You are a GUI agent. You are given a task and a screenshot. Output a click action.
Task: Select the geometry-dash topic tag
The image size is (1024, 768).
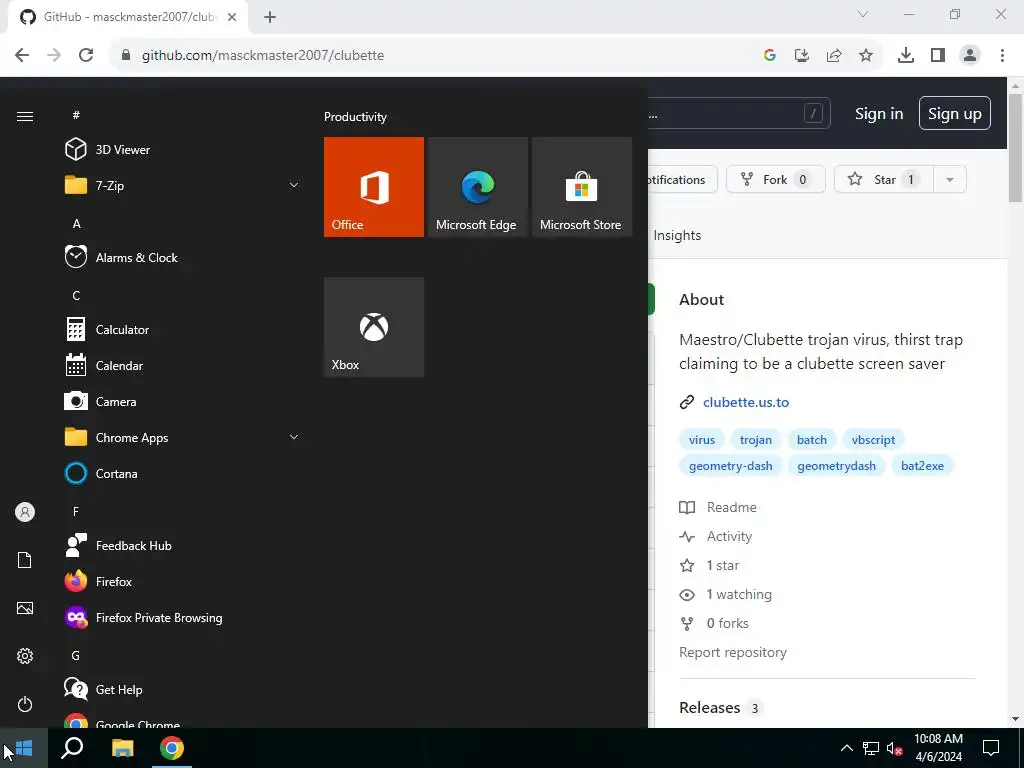pos(731,466)
